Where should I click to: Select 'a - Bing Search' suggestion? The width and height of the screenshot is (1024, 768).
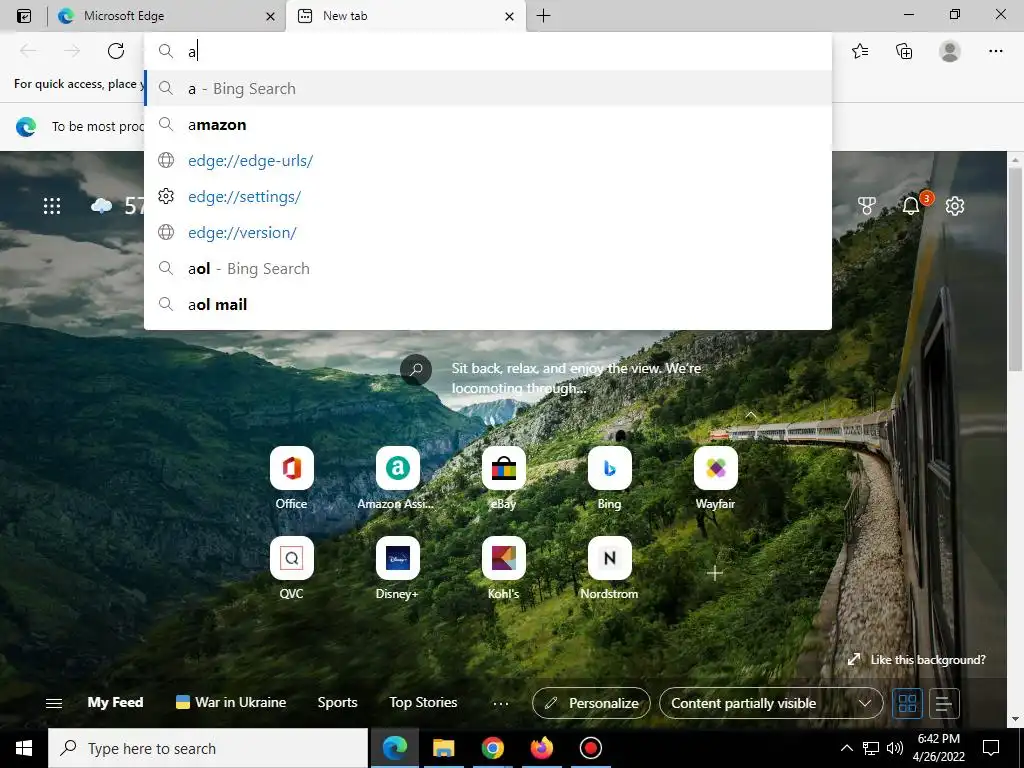[488, 88]
